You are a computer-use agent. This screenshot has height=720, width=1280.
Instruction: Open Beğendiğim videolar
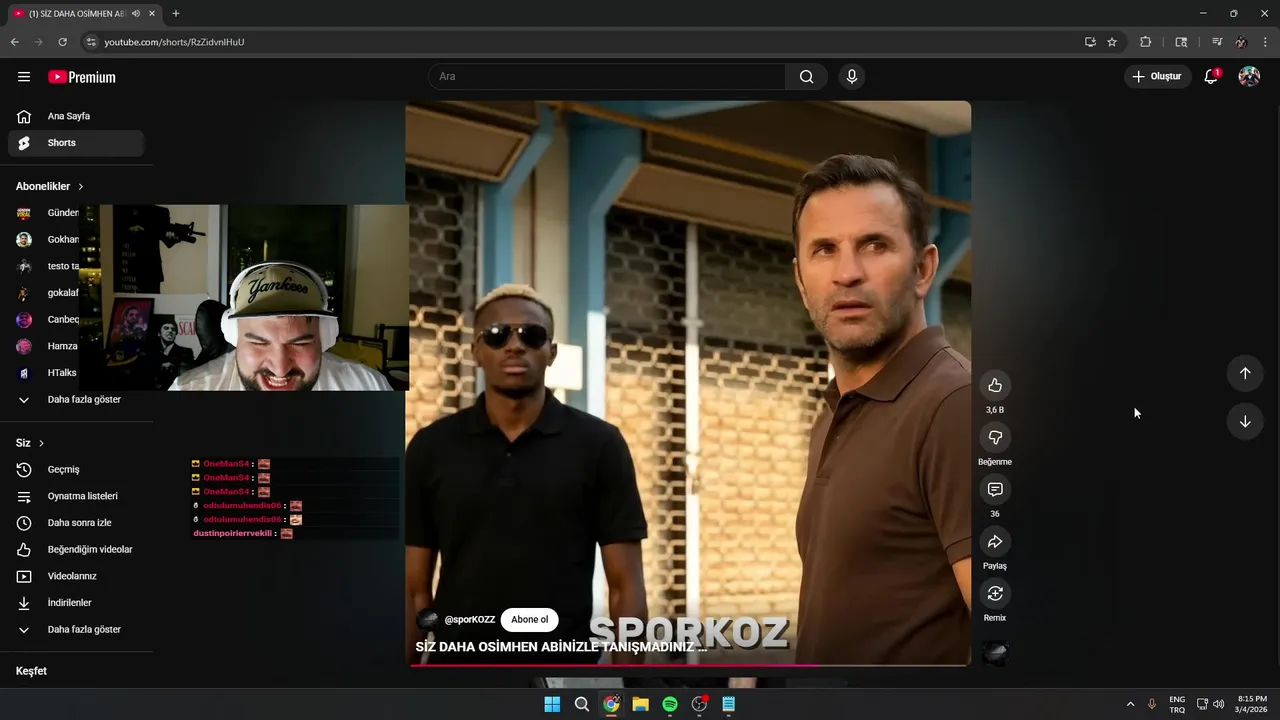click(76, 549)
